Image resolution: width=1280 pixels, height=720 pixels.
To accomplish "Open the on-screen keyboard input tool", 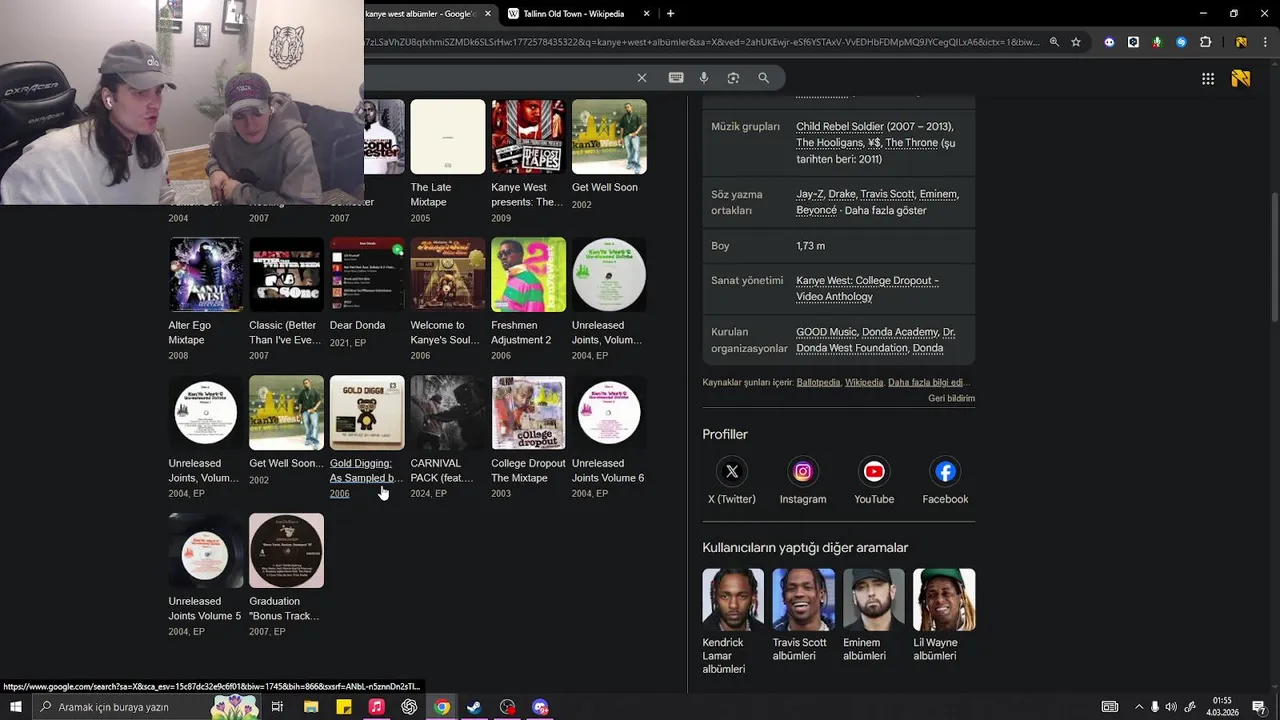I will [x=676, y=78].
